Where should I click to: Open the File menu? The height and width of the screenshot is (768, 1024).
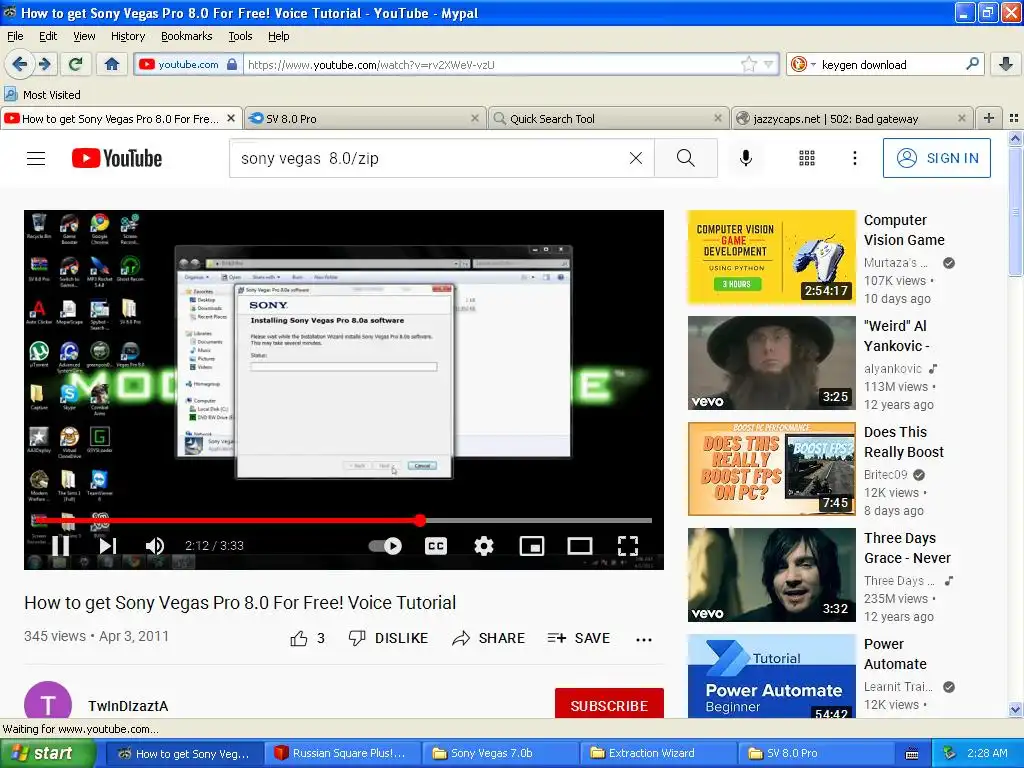(15, 36)
